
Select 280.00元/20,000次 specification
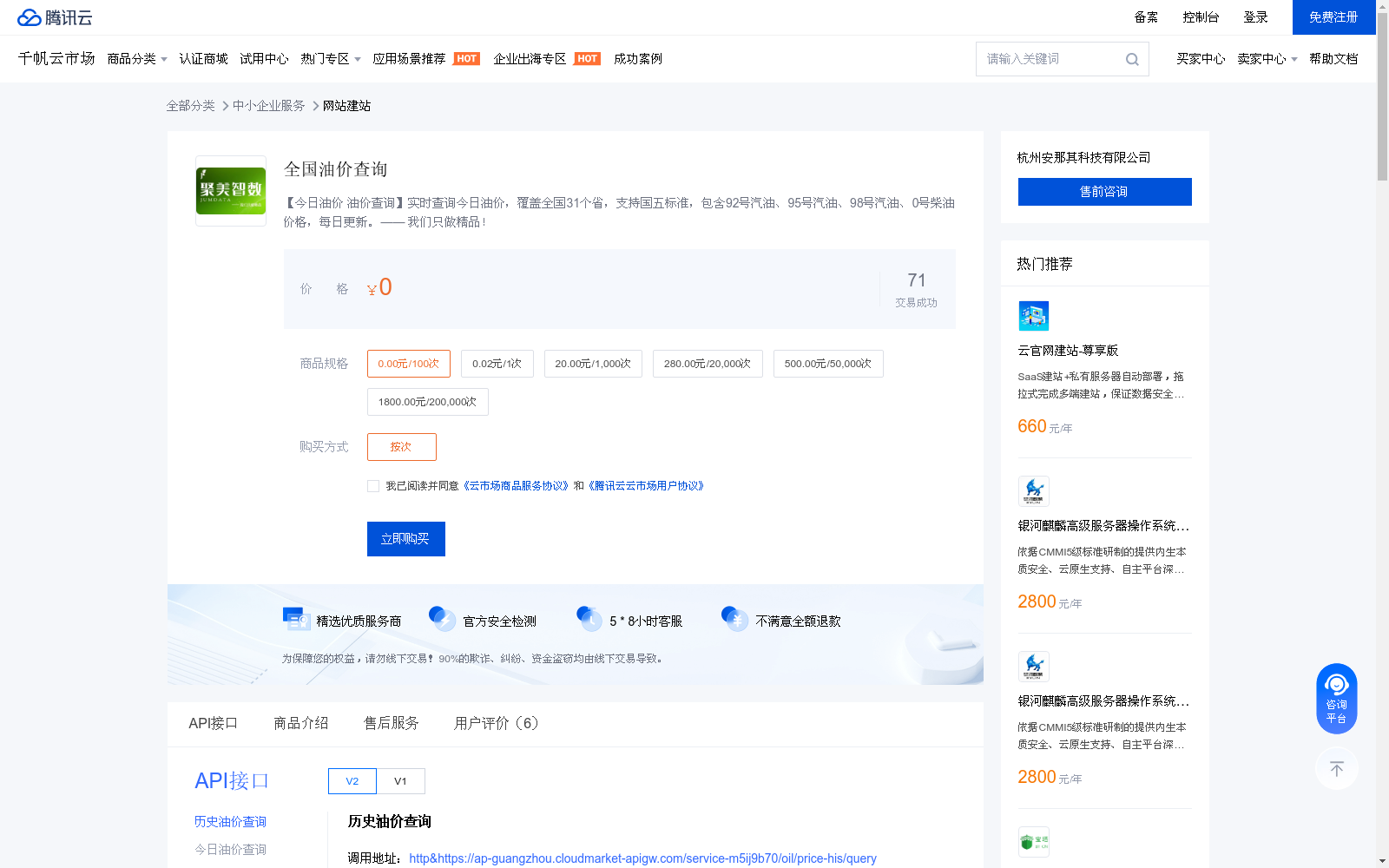(708, 364)
